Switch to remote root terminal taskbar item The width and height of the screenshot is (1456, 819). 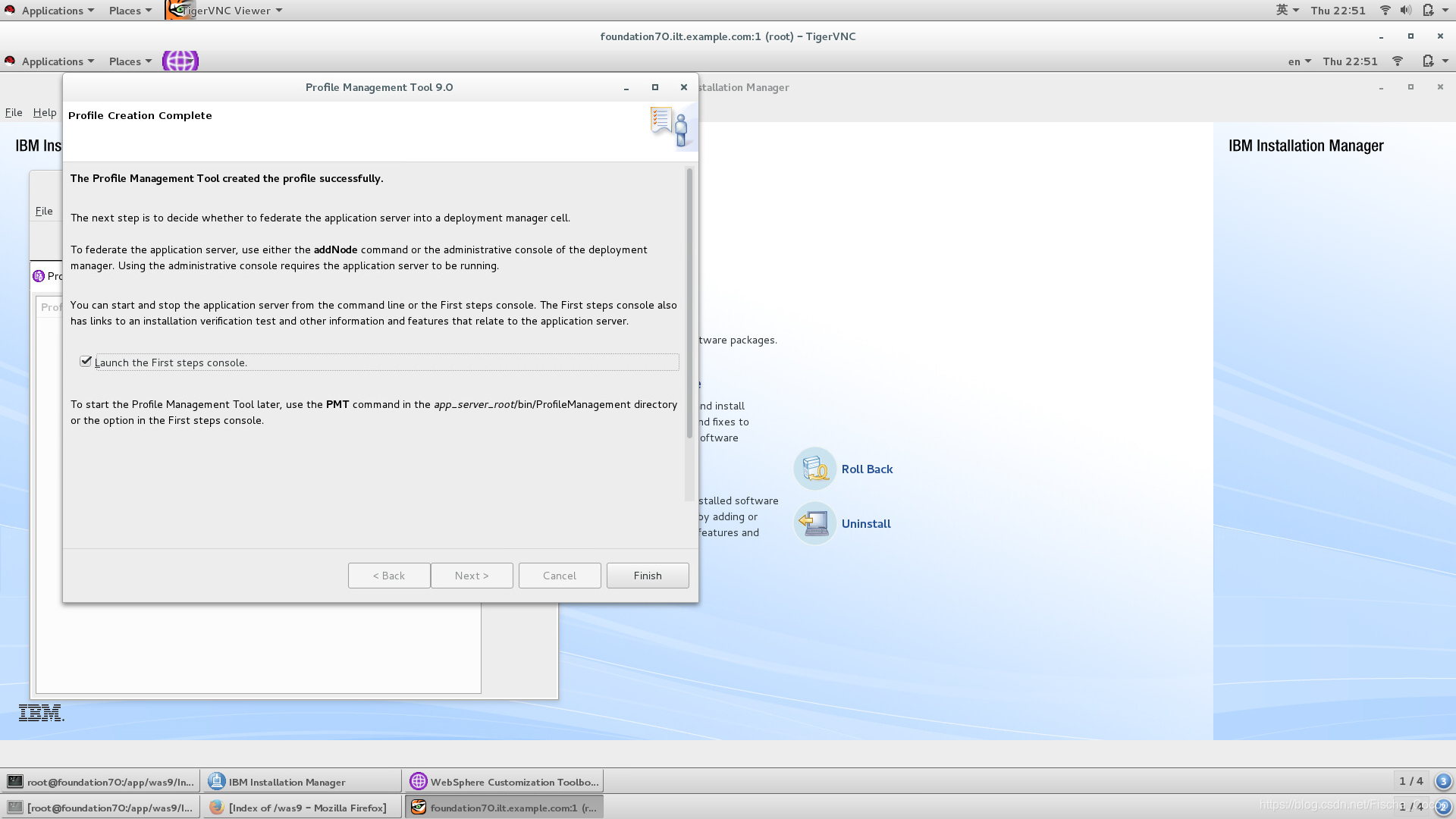pyautogui.click(x=100, y=782)
